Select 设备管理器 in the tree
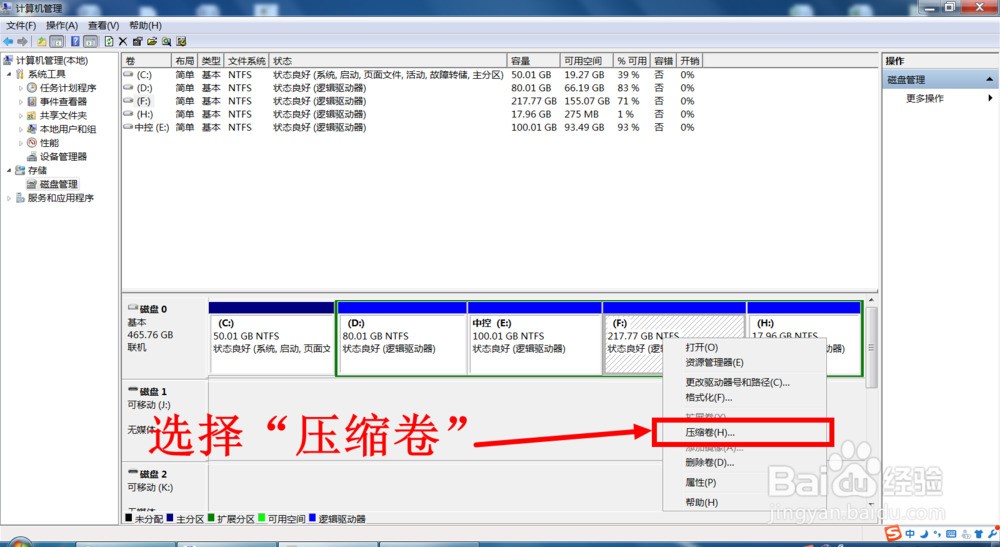Screen dimensions: 1000x547 63,157
